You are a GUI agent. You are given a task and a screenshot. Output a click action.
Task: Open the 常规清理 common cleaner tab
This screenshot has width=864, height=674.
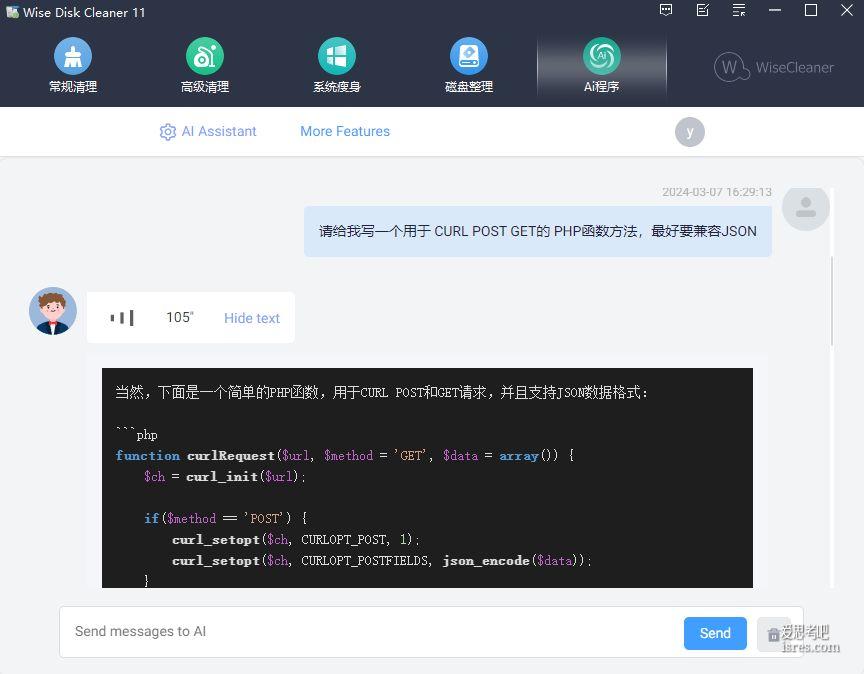(x=73, y=66)
